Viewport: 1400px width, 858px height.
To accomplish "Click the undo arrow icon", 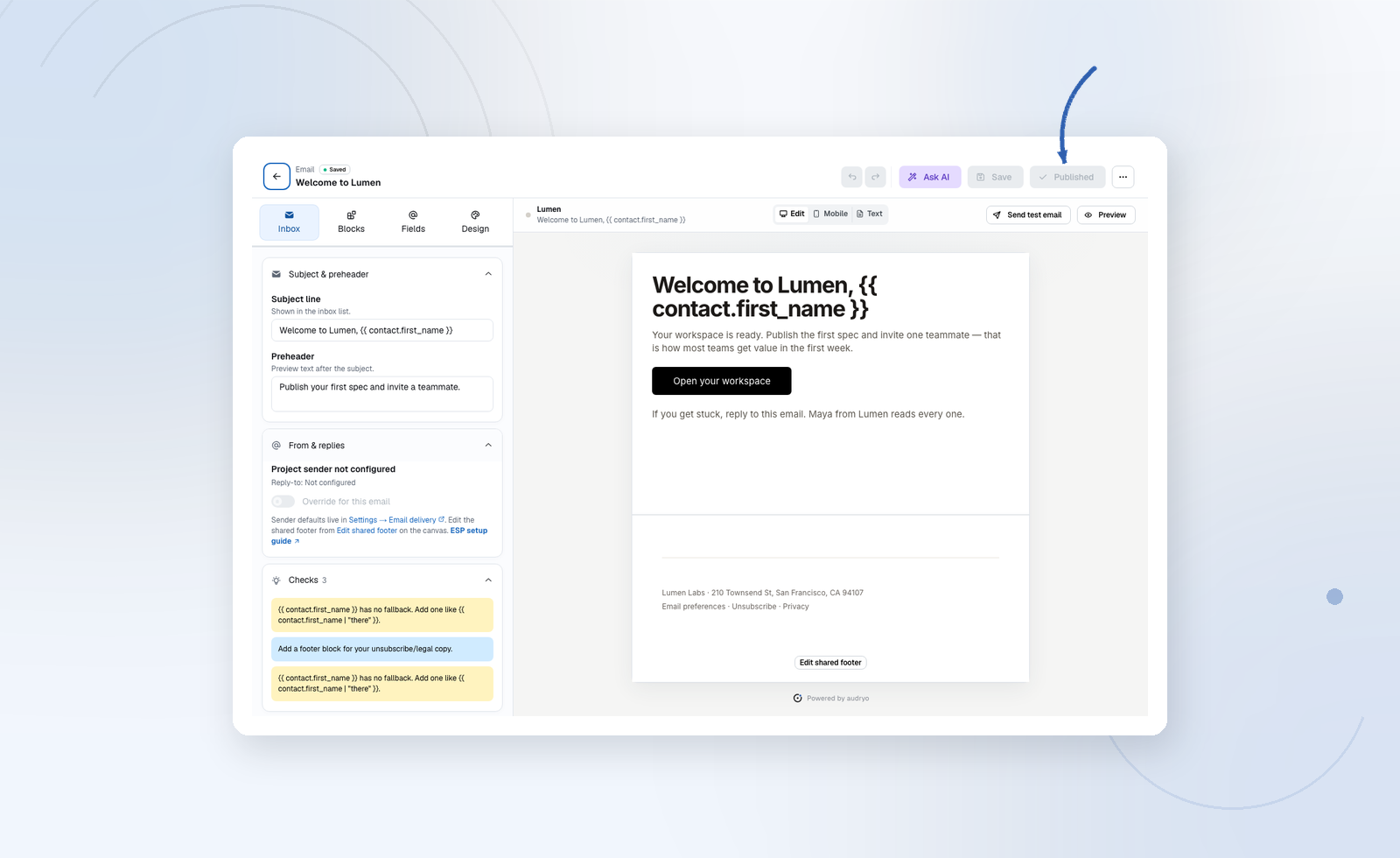I will 851,177.
